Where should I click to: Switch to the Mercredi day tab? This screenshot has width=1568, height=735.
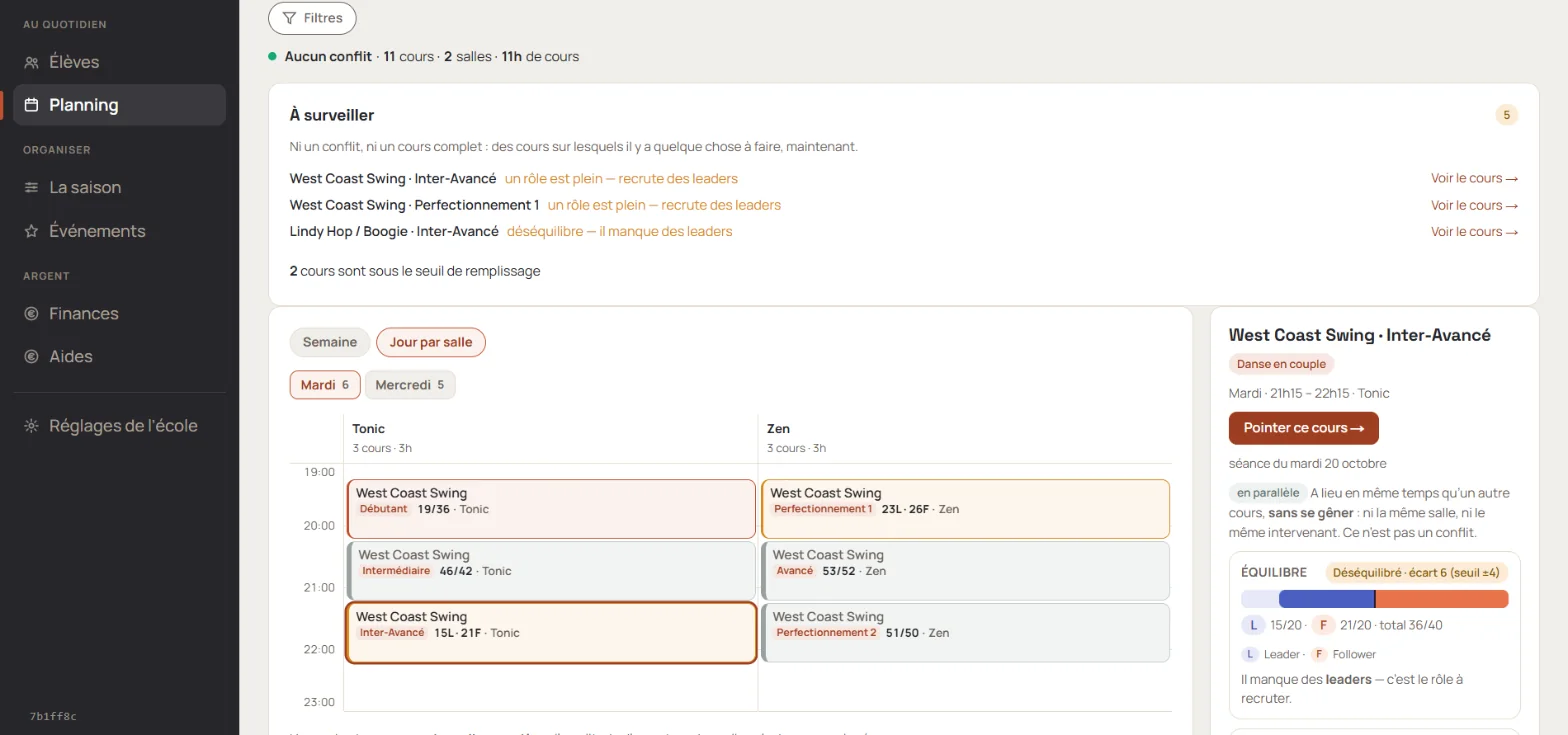click(x=410, y=385)
